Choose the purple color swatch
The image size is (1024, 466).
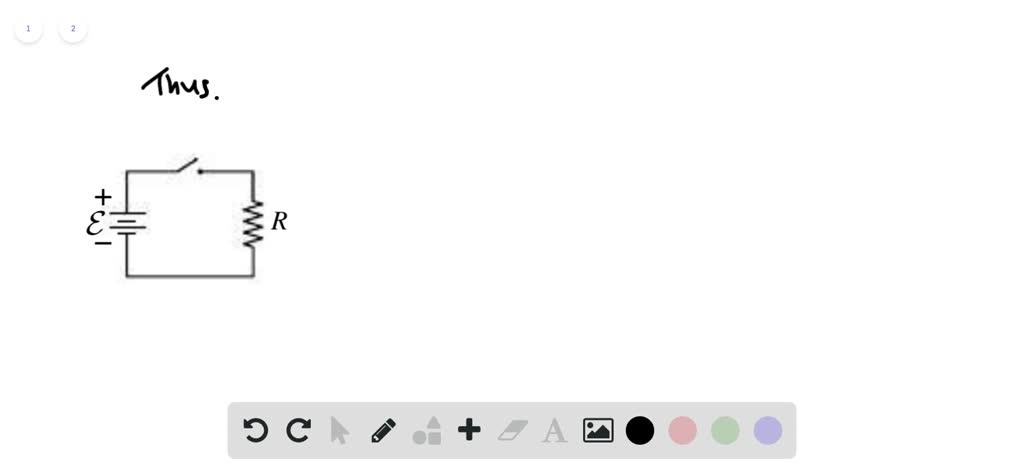click(x=768, y=431)
